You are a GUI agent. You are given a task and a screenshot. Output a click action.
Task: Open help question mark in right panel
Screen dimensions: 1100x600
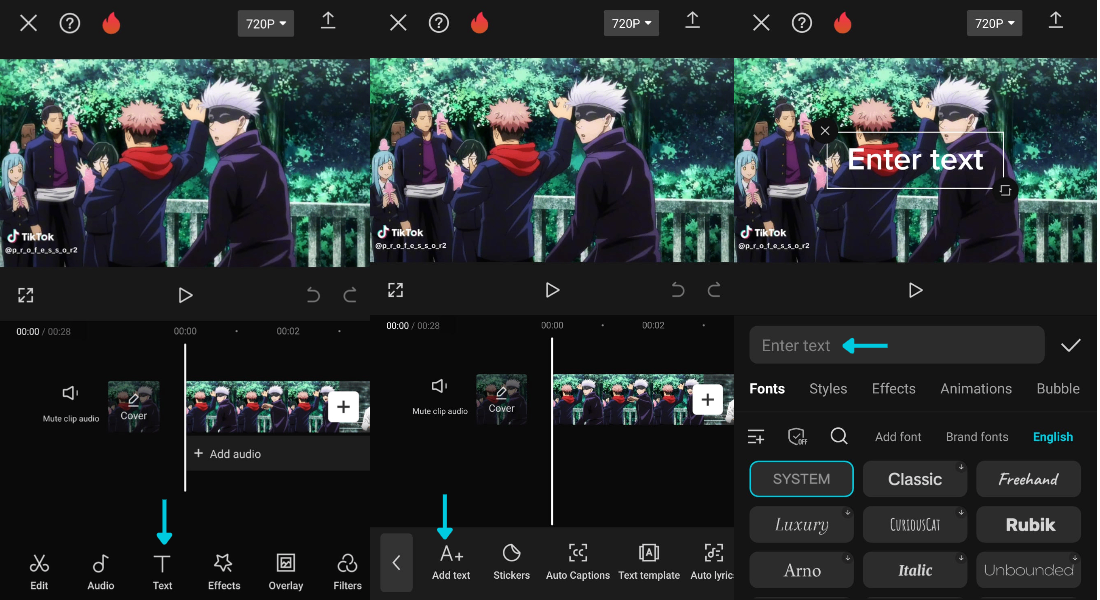click(x=802, y=23)
